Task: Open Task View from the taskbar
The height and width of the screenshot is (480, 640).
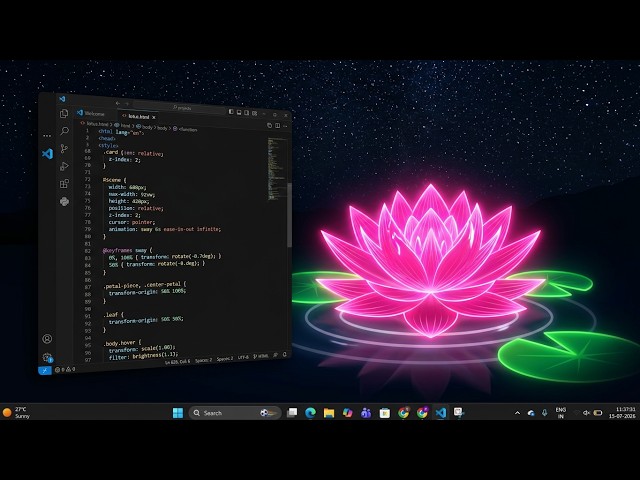Action: pyautogui.click(x=292, y=413)
